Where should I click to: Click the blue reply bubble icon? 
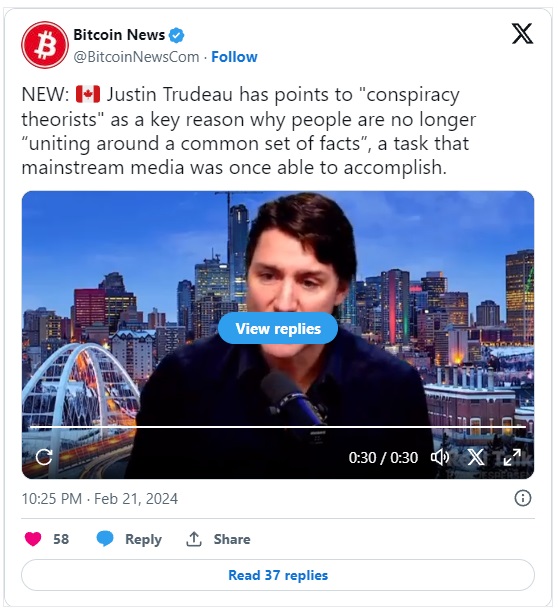point(105,539)
